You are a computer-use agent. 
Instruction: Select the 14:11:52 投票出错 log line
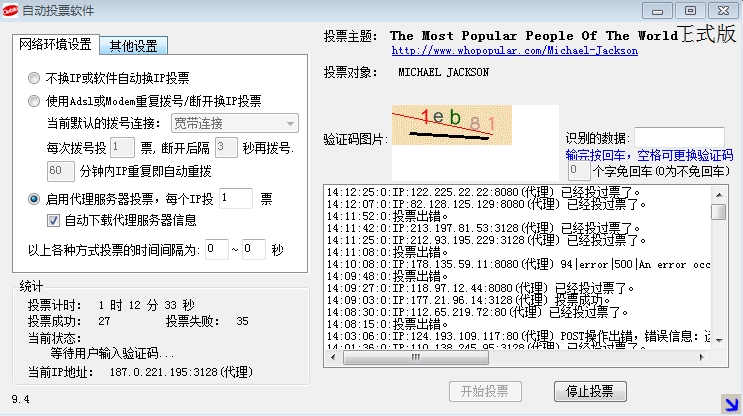388,216
